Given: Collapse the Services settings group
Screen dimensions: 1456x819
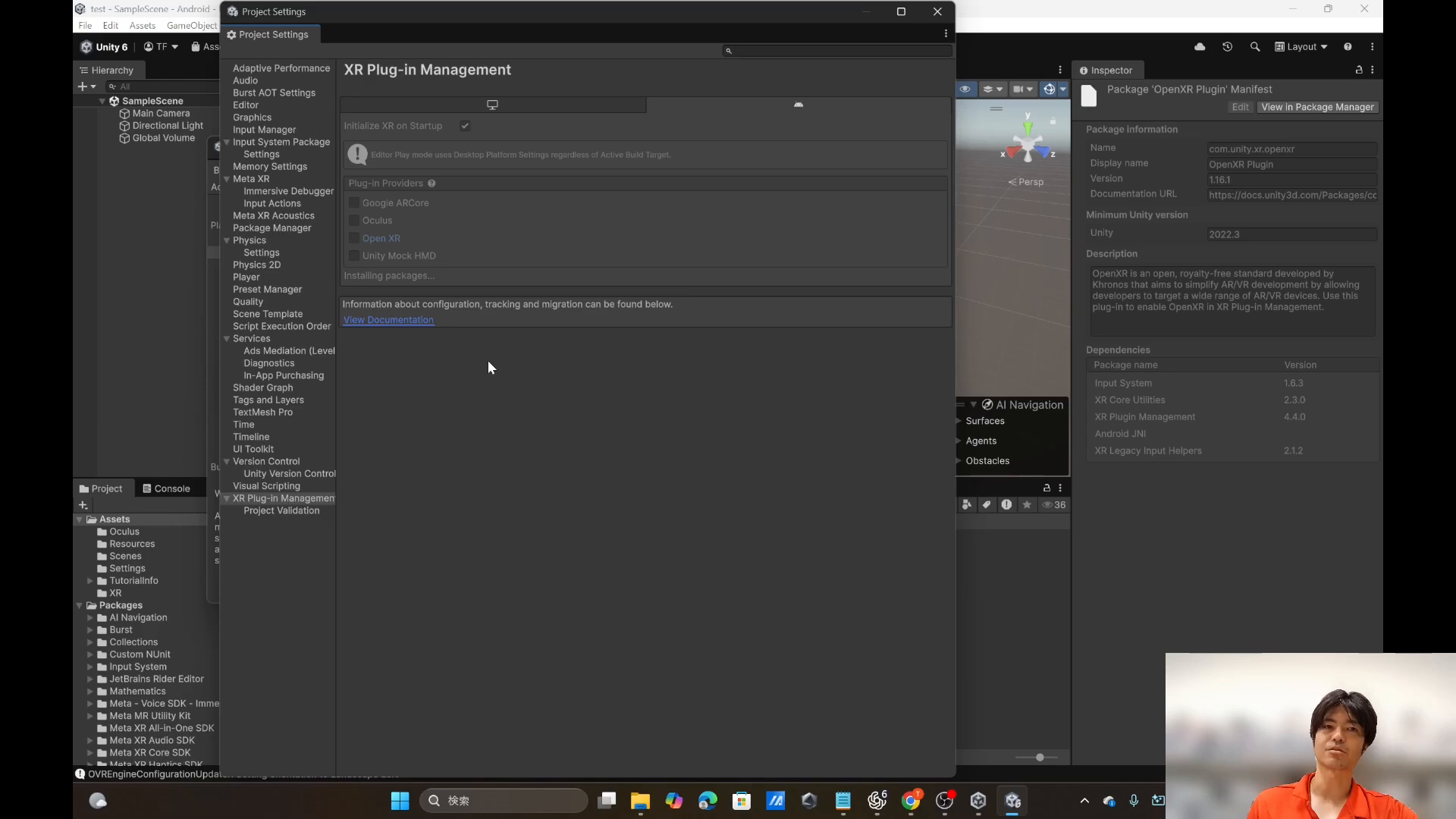Looking at the screenshot, I should tap(227, 339).
